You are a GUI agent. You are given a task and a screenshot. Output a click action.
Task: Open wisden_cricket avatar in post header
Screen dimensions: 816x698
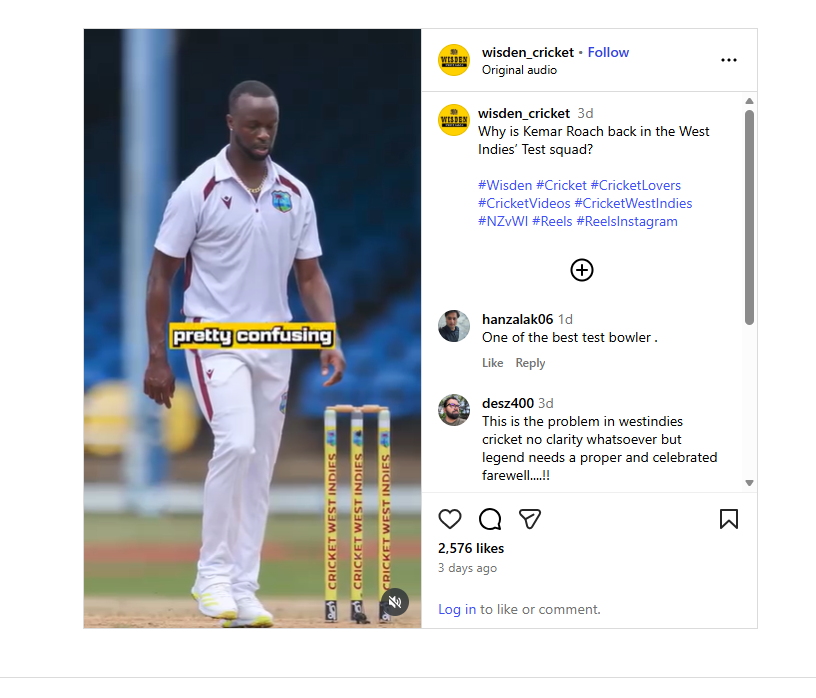[x=454, y=60]
